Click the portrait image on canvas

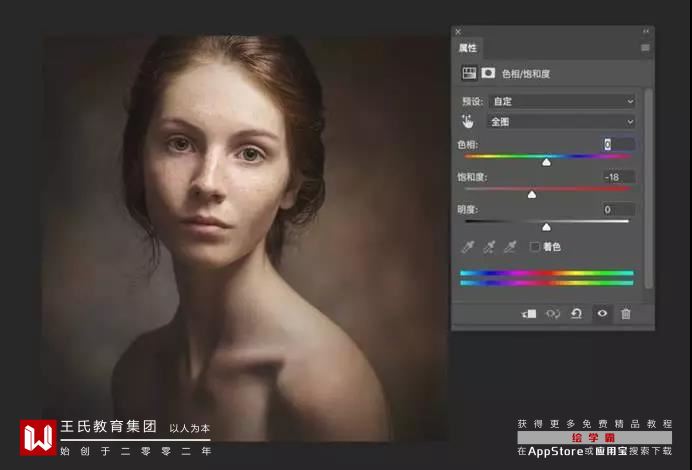click(x=244, y=237)
